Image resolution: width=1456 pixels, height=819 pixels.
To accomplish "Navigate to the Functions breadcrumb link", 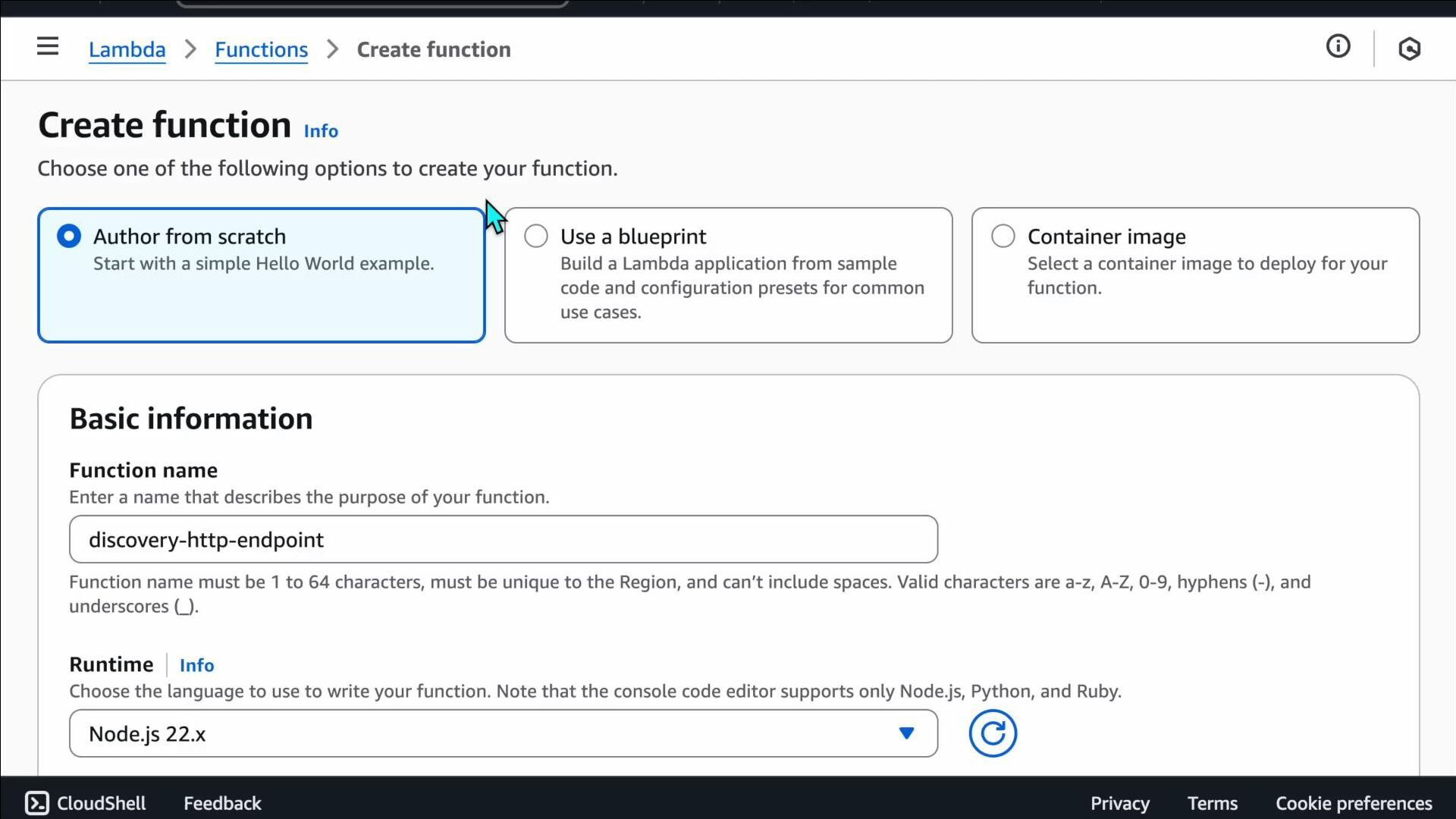I will click(x=262, y=49).
